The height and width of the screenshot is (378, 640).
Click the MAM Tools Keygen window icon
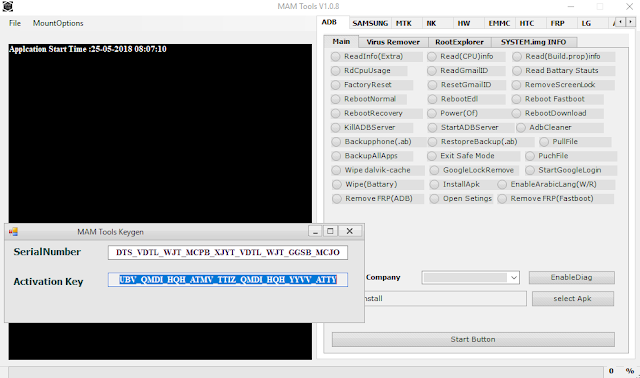13,232
